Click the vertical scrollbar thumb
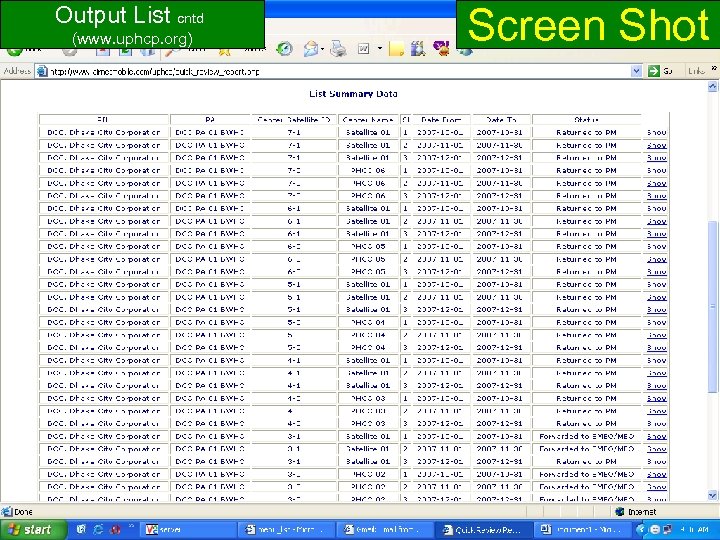 click(x=713, y=307)
